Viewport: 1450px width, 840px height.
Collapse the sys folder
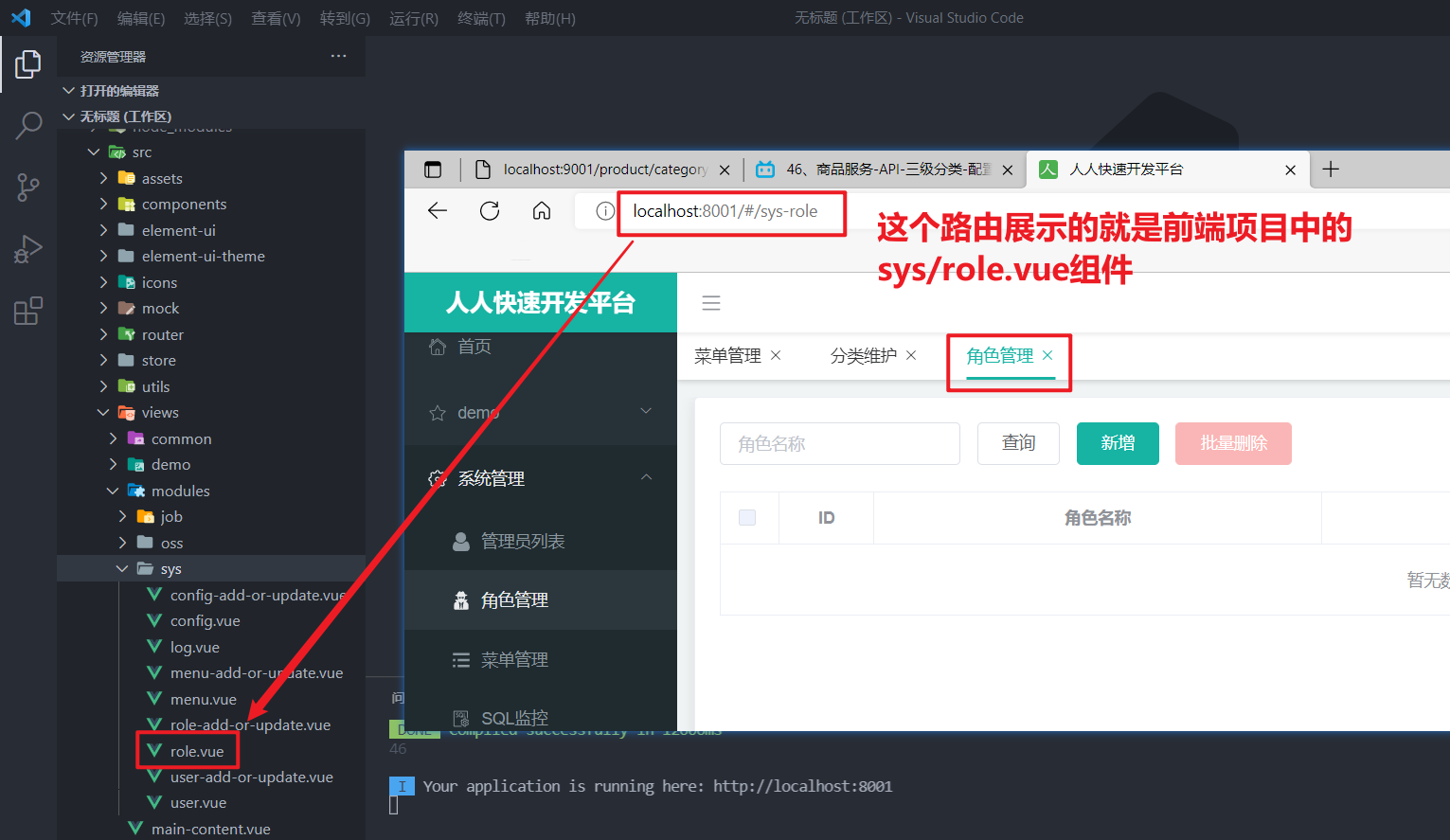point(170,569)
